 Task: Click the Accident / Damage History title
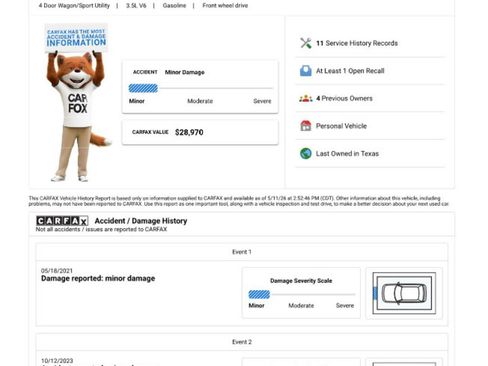141,221
